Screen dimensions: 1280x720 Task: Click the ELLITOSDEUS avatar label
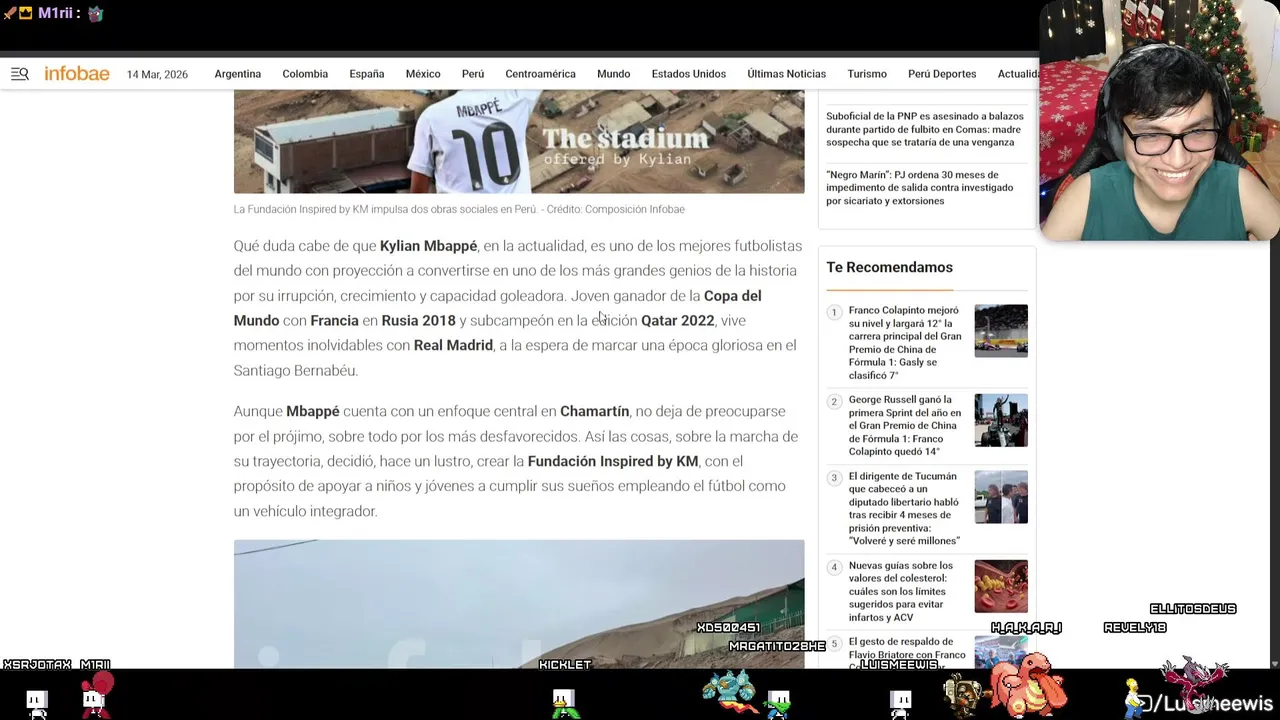(1193, 609)
